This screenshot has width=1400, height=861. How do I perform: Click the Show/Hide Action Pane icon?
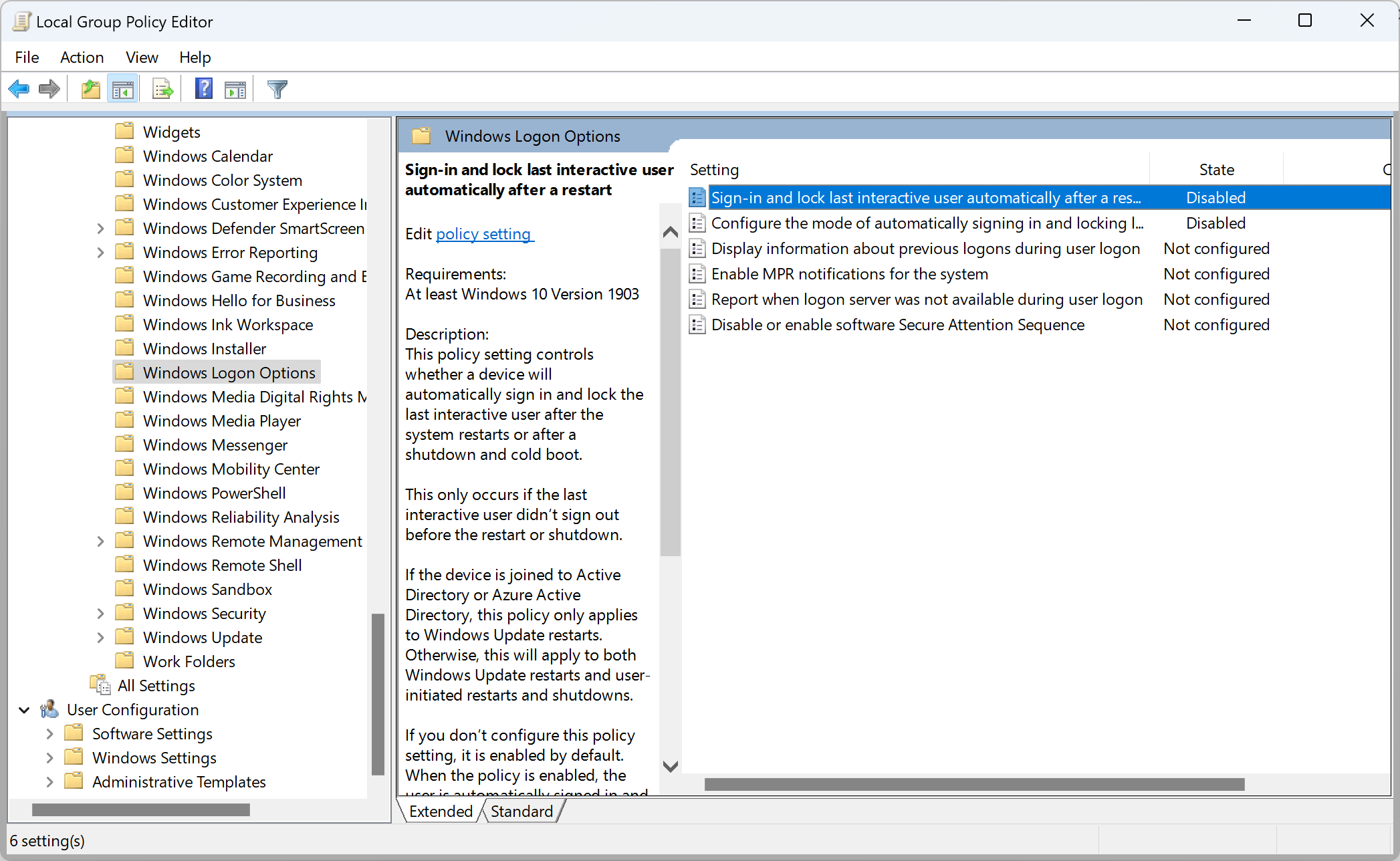(x=235, y=88)
